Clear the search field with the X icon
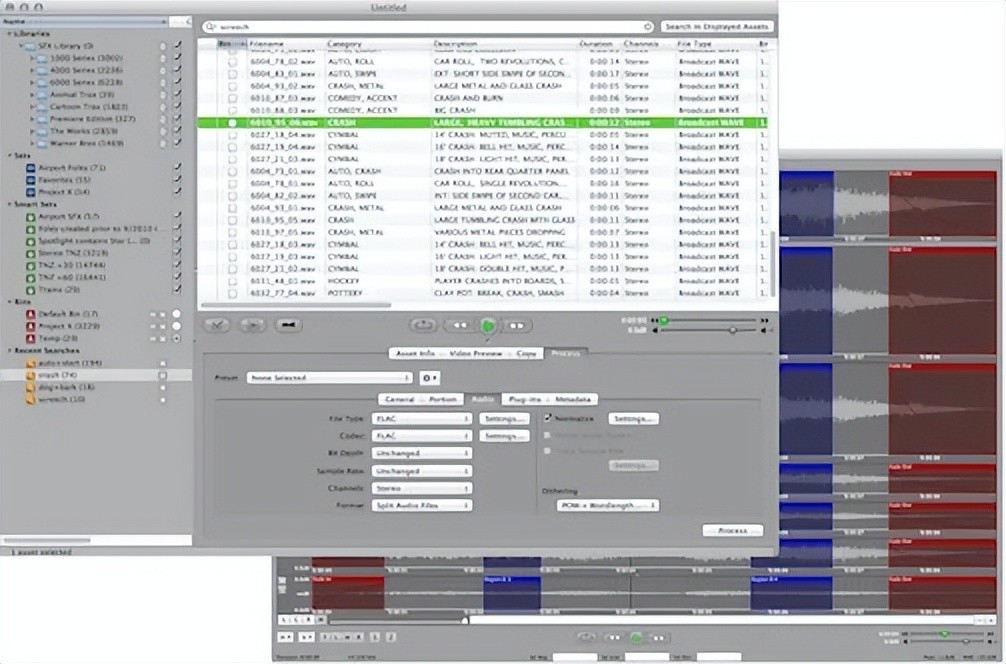This screenshot has height=664, width=1006. 647,26
